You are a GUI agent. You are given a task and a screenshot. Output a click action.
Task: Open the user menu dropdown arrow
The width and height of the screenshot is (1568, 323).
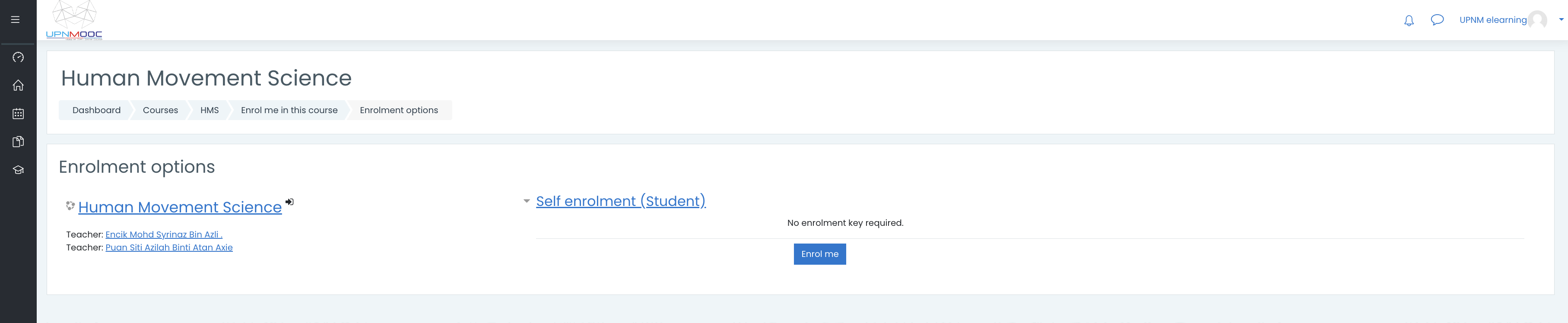pos(1561,19)
